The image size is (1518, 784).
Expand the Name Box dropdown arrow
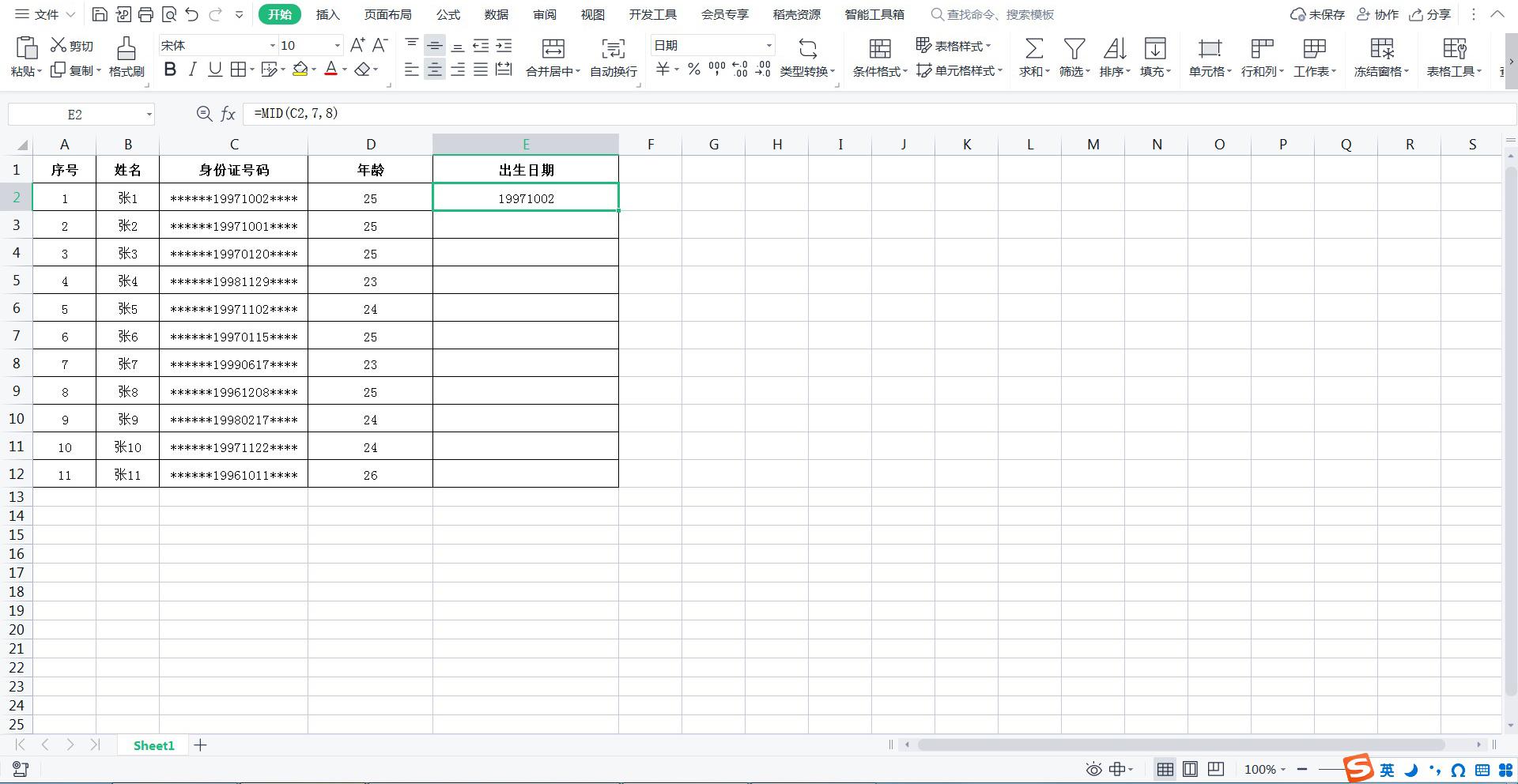[149, 115]
